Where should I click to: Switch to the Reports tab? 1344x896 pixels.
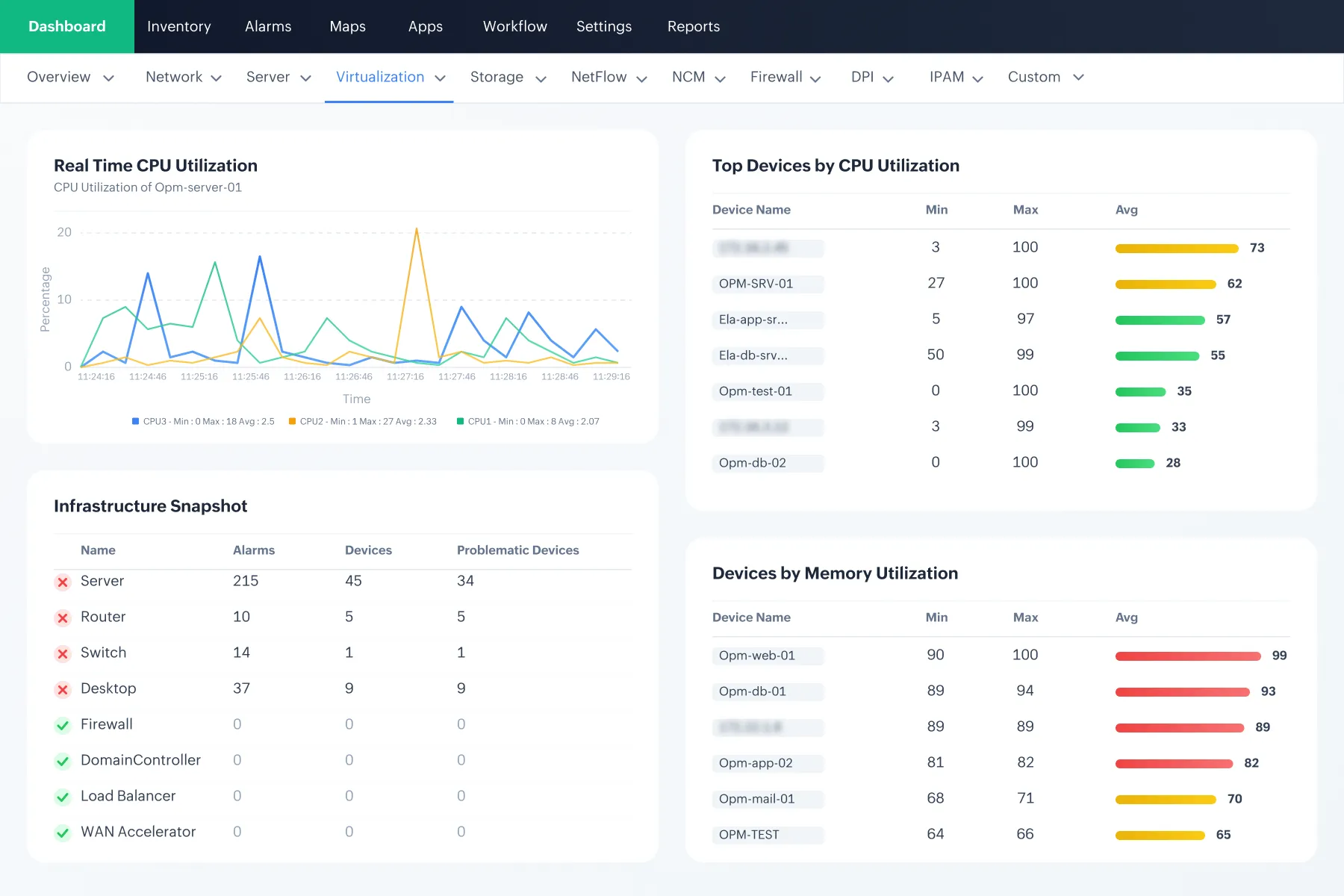coord(693,27)
